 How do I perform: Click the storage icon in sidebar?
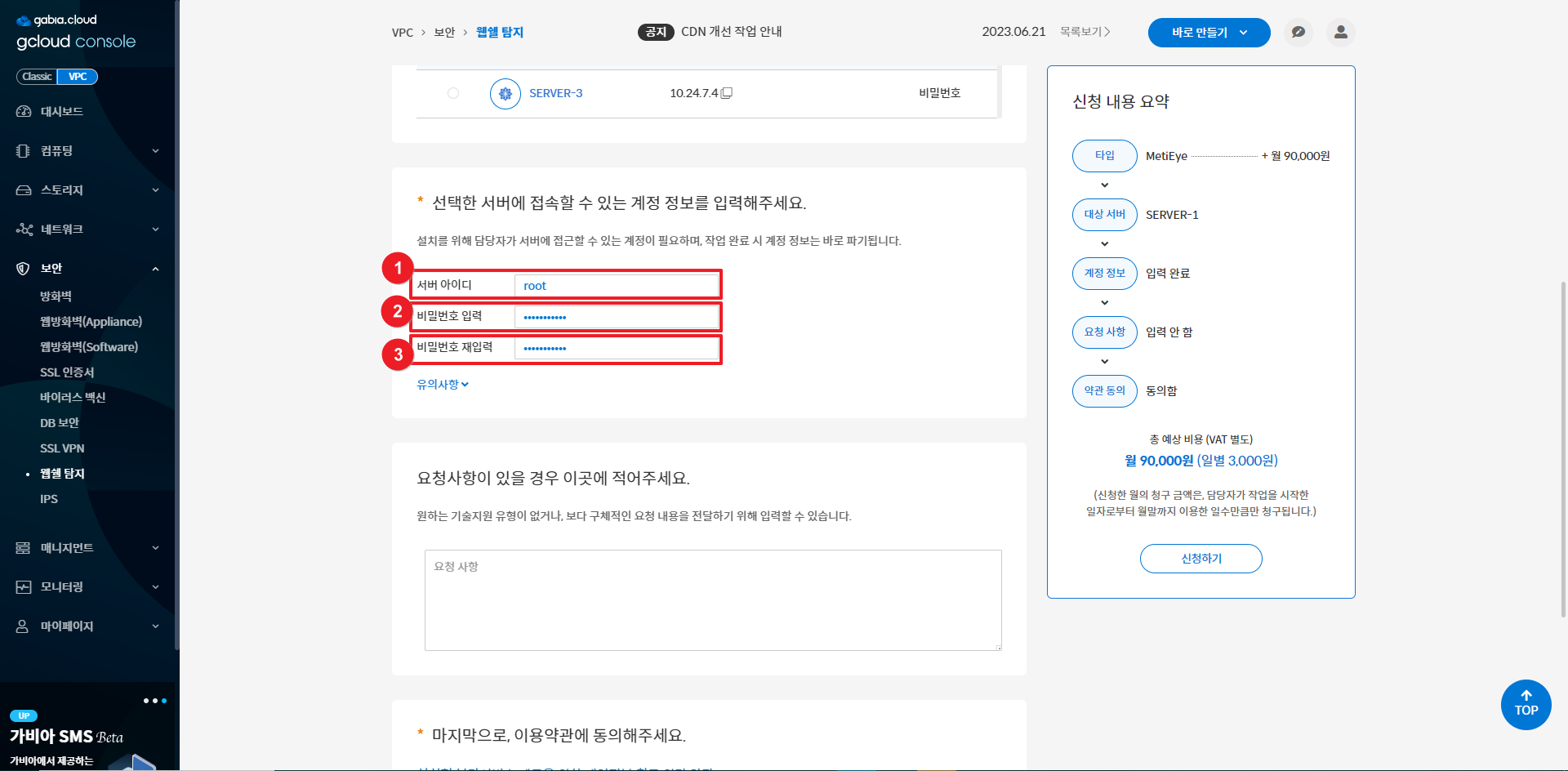tap(24, 190)
